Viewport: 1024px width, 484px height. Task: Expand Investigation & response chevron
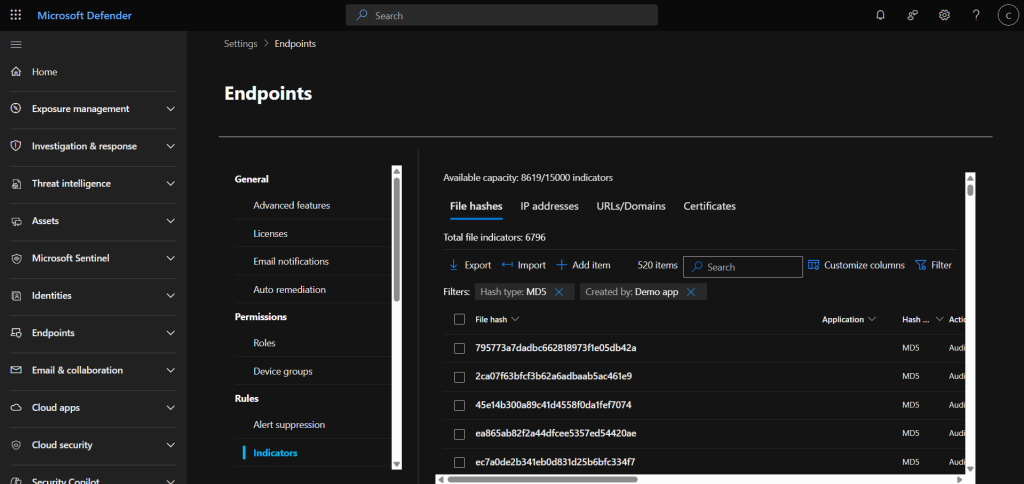[170, 146]
